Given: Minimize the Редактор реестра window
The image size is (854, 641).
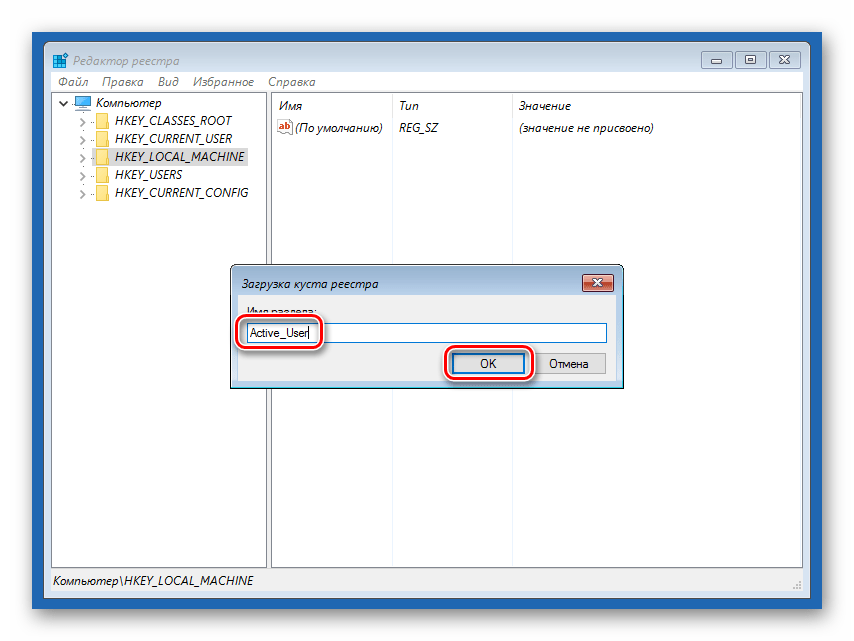Looking at the screenshot, I should [x=716, y=60].
